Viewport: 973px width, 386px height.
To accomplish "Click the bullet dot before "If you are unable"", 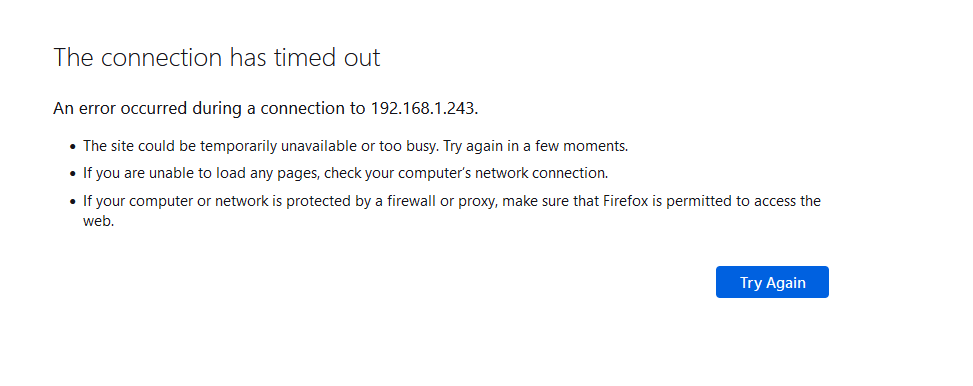I will [x=73, y=174].
